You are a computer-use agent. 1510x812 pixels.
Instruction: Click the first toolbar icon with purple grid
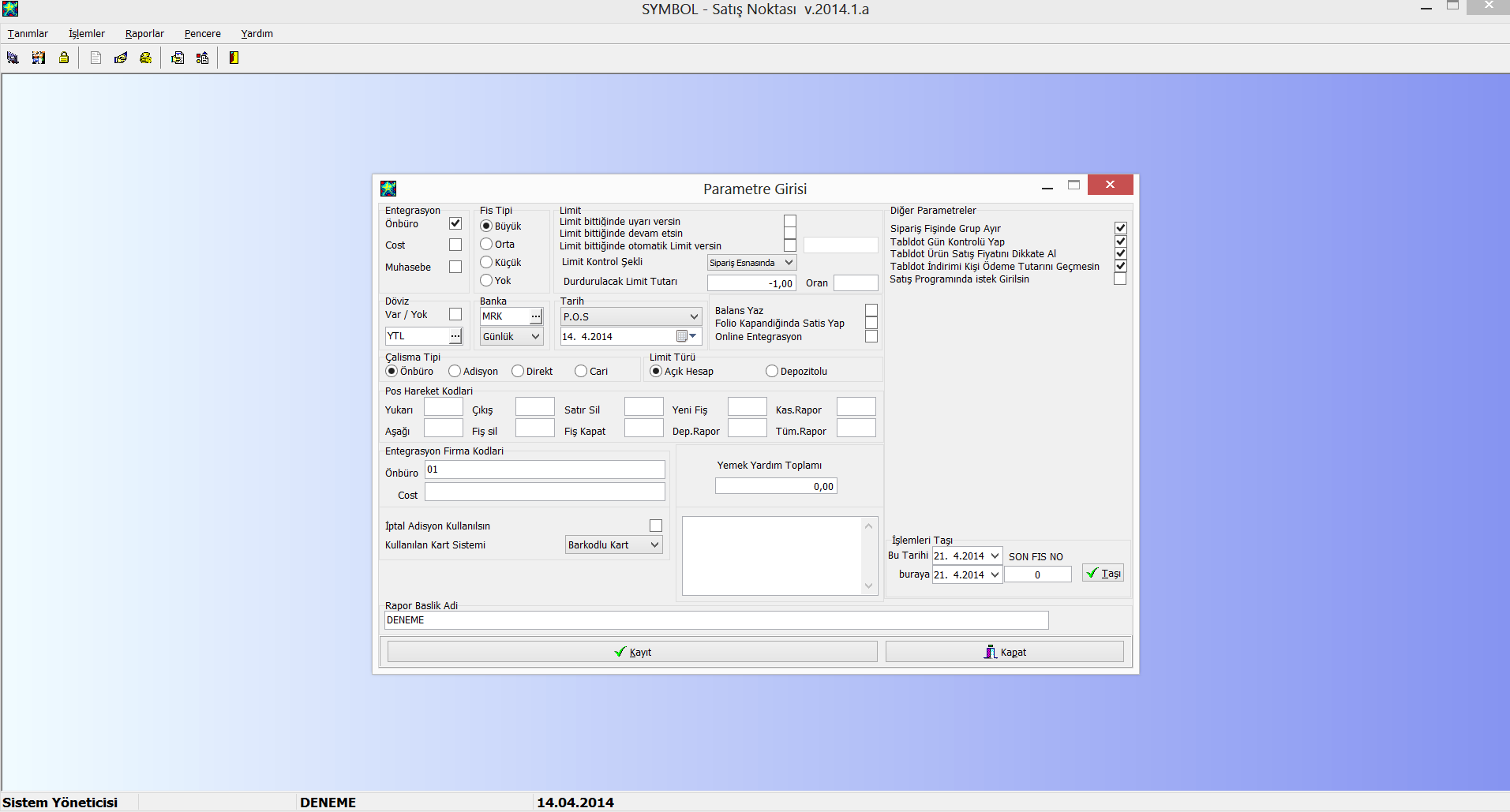point(13,58)
